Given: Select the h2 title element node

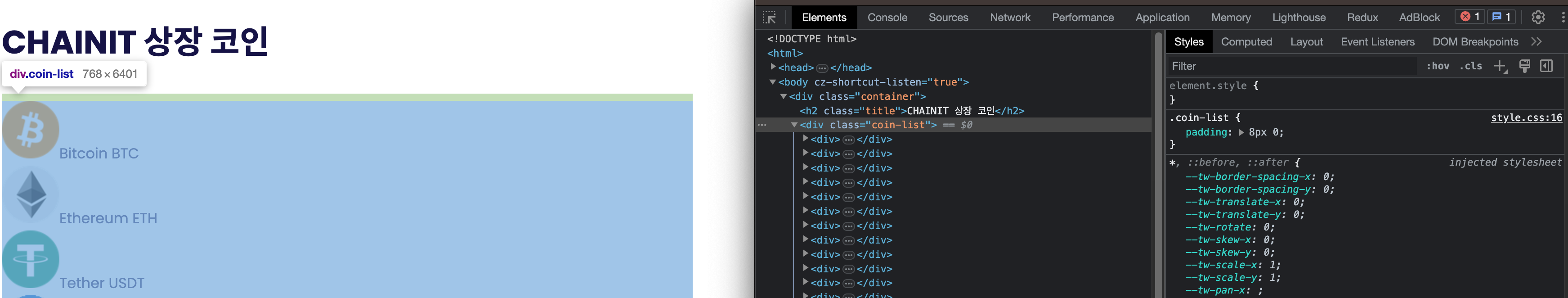Looking at the screenshot, I should (912, 111).
